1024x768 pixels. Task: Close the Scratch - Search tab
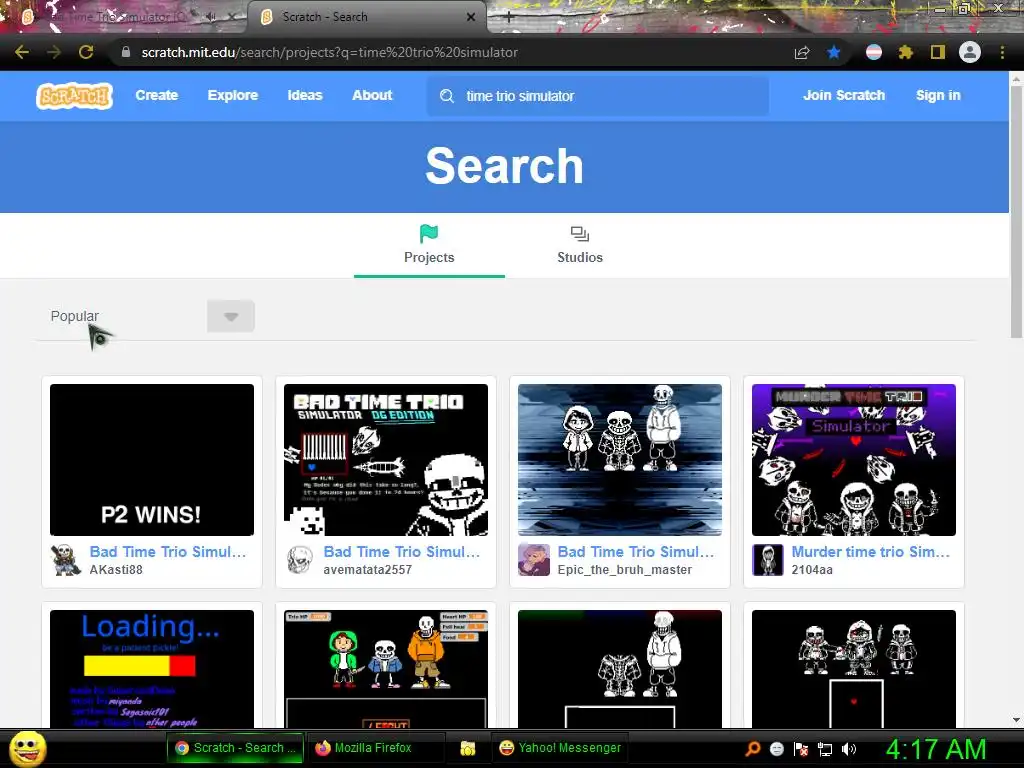tap(470, 17)
